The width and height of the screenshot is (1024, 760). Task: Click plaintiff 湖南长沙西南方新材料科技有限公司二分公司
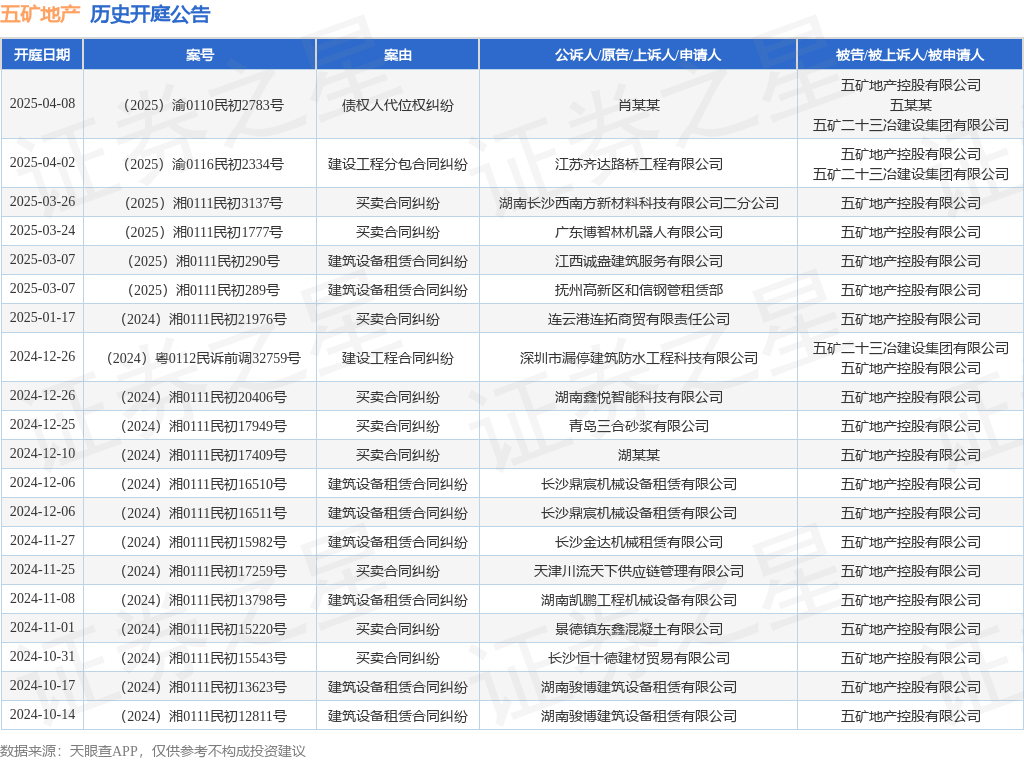639,203
